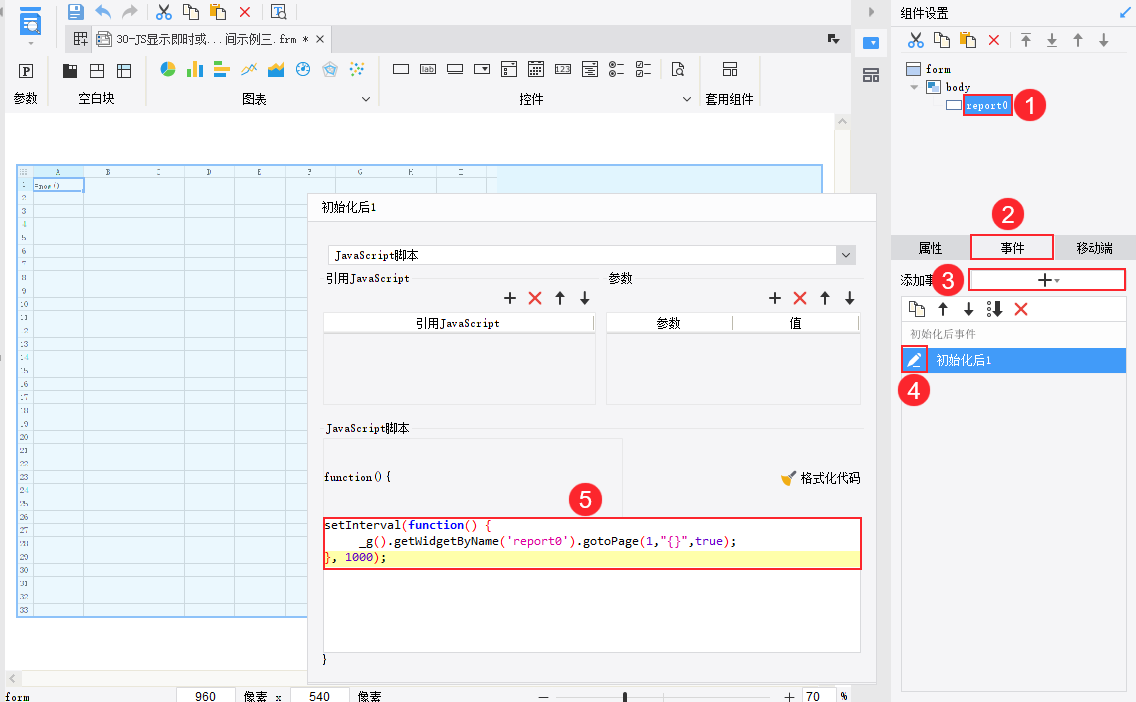Switch to the 移动端 tab
The height and width of the screenshot is (702, 1136).
[x=1094, y=248]
